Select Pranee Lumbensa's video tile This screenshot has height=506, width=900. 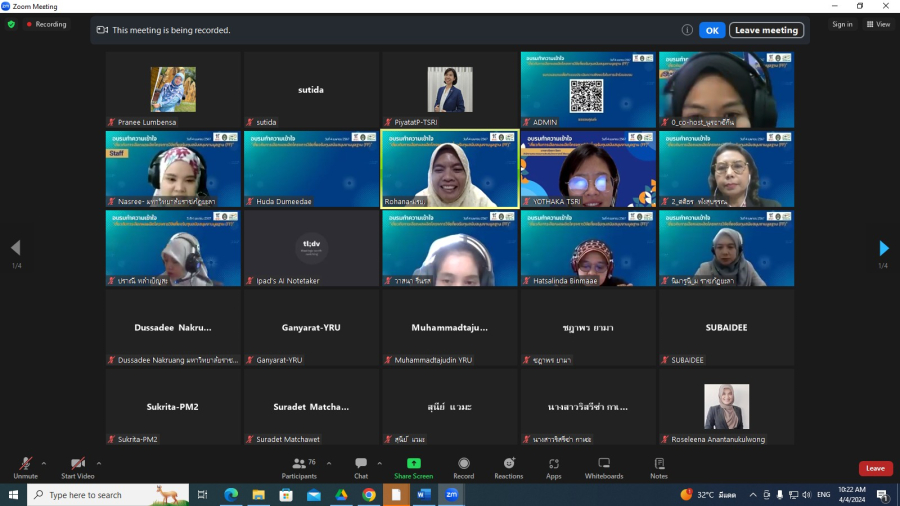[173, 89]
